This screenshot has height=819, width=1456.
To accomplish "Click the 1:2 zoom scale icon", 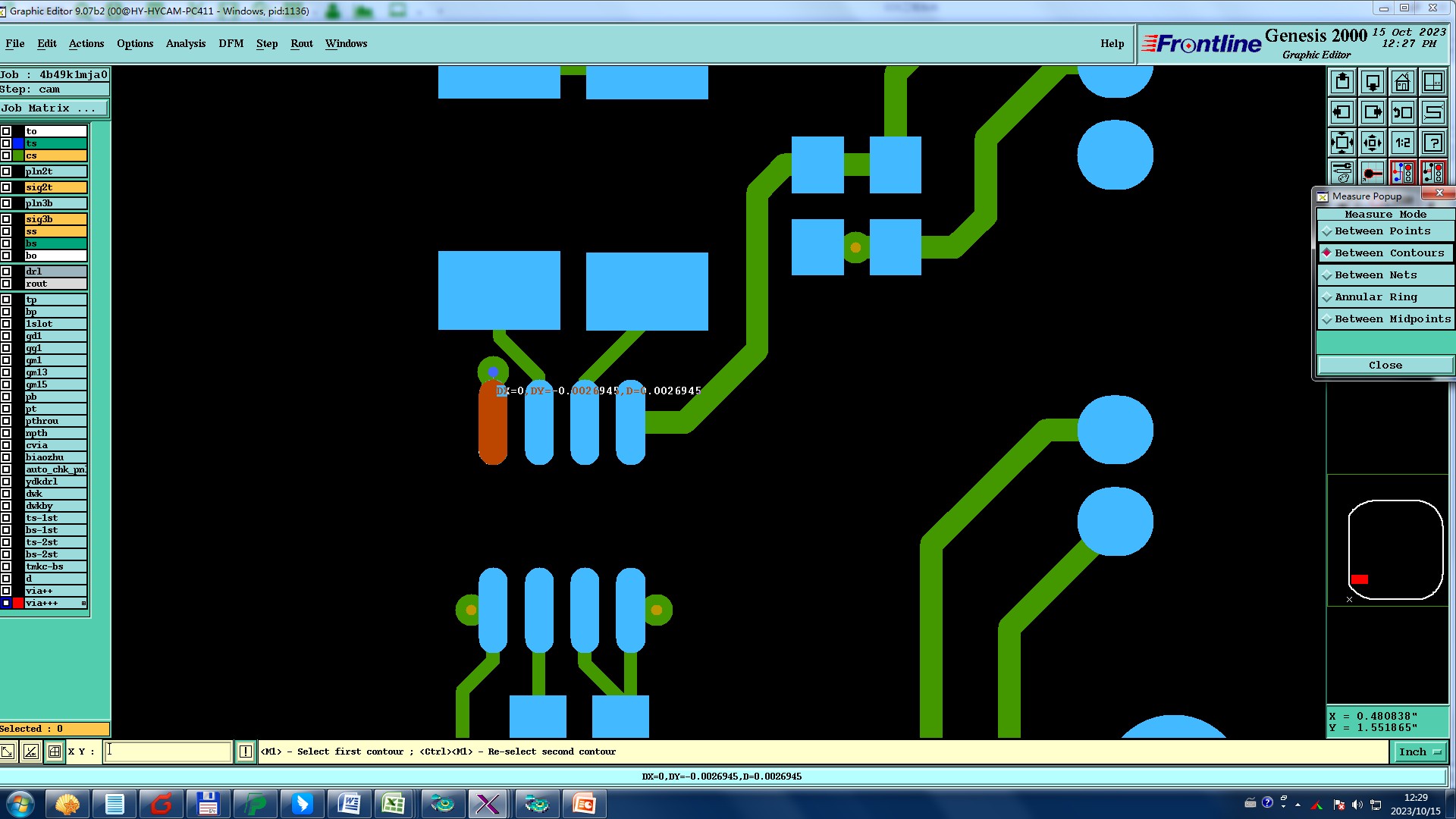I will point(1402,143).
